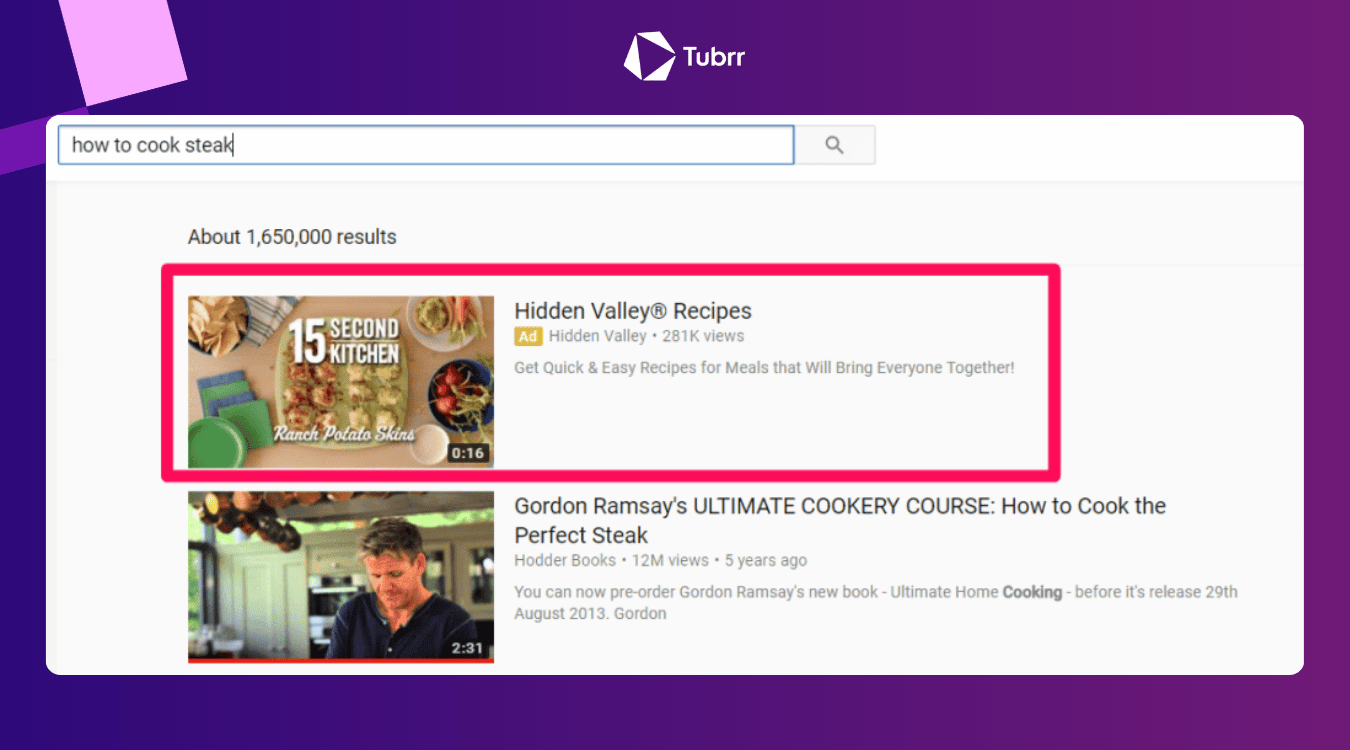1350x750 pixels.
Task: Click the 'Get Quick & Easy Recipes' description
Action: [764, 367]
